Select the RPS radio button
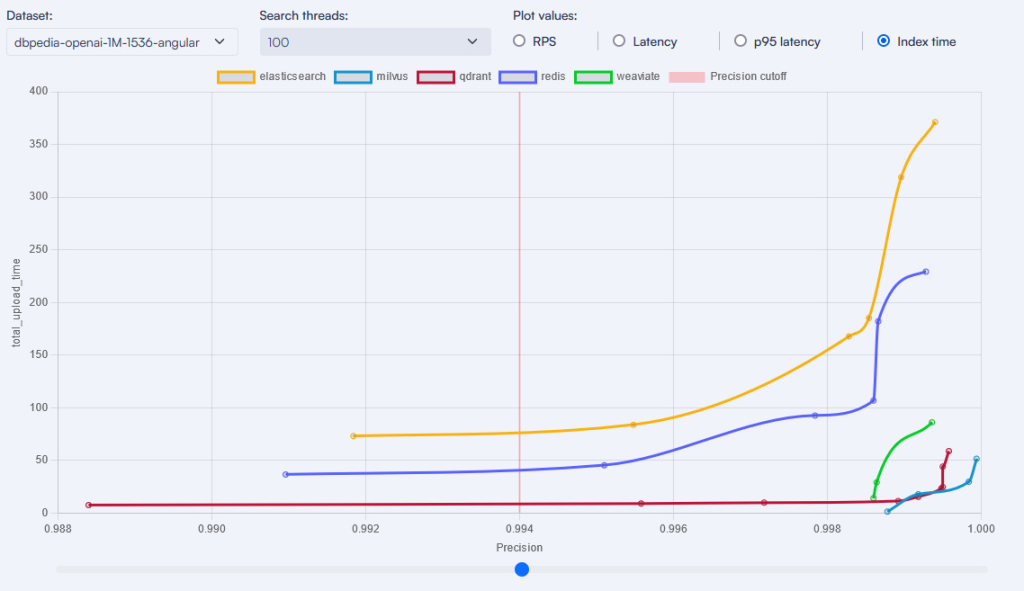1024x591 pixels. 519,41
